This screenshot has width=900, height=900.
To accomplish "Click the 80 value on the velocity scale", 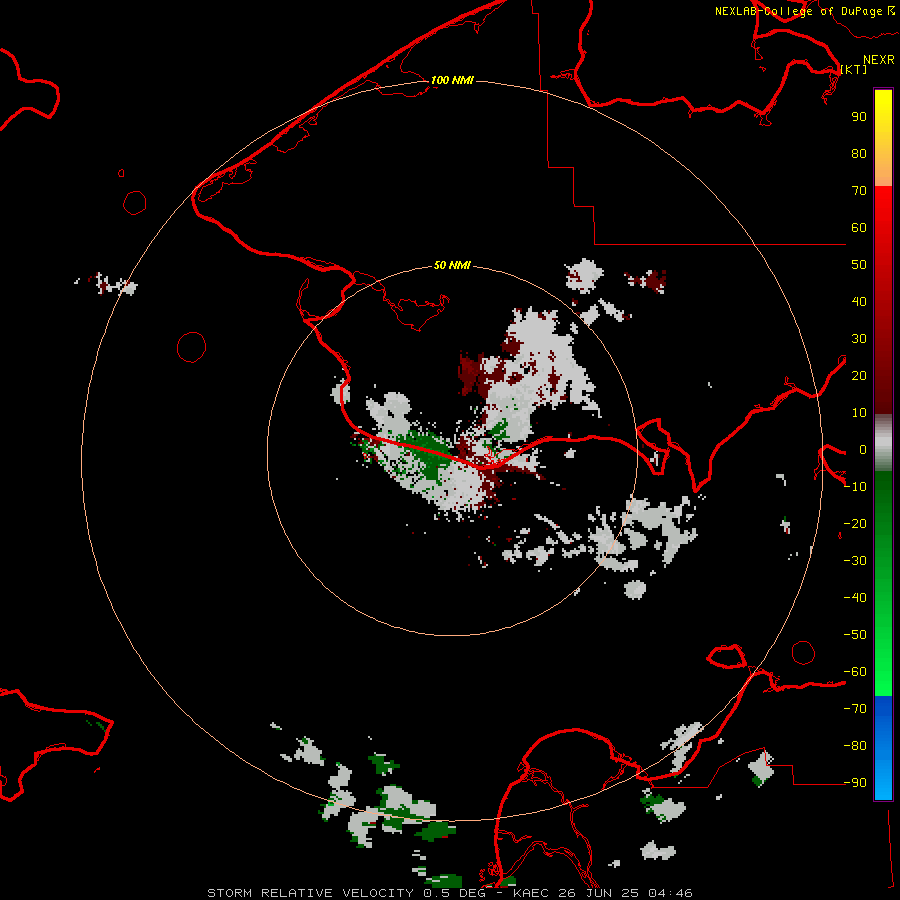I will coord(859,153).
